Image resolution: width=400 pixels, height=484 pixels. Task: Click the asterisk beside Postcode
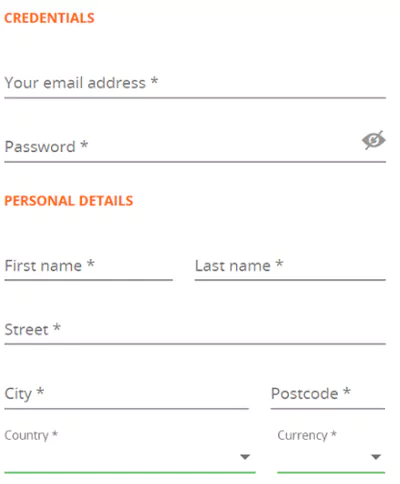pos(347,391)
